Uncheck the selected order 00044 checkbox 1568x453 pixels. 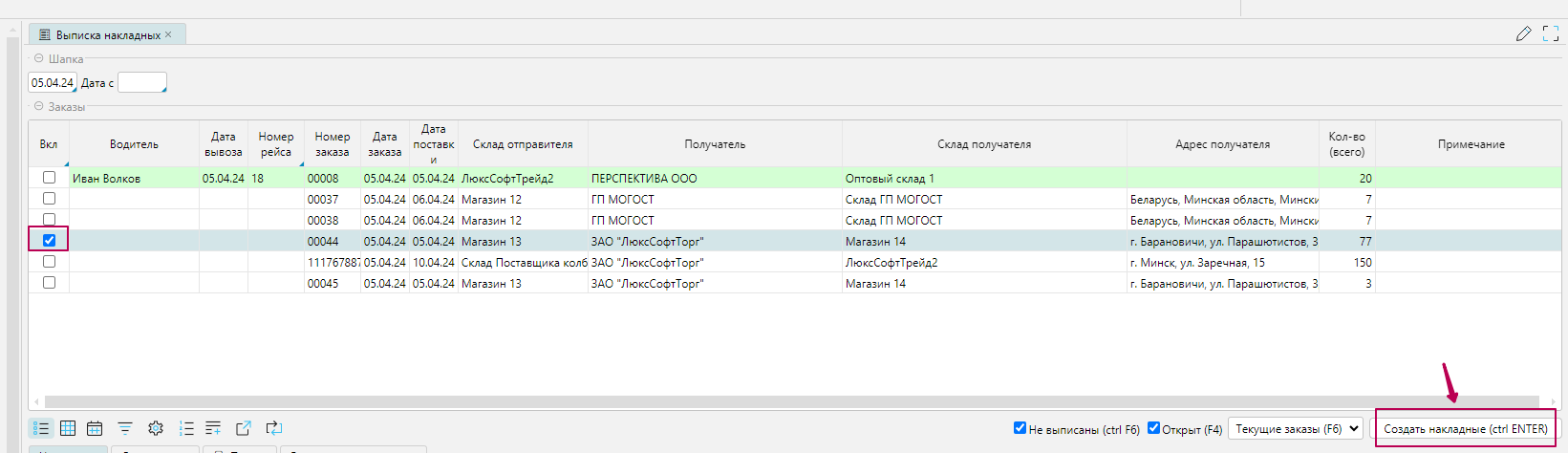[x=49, y=241]
